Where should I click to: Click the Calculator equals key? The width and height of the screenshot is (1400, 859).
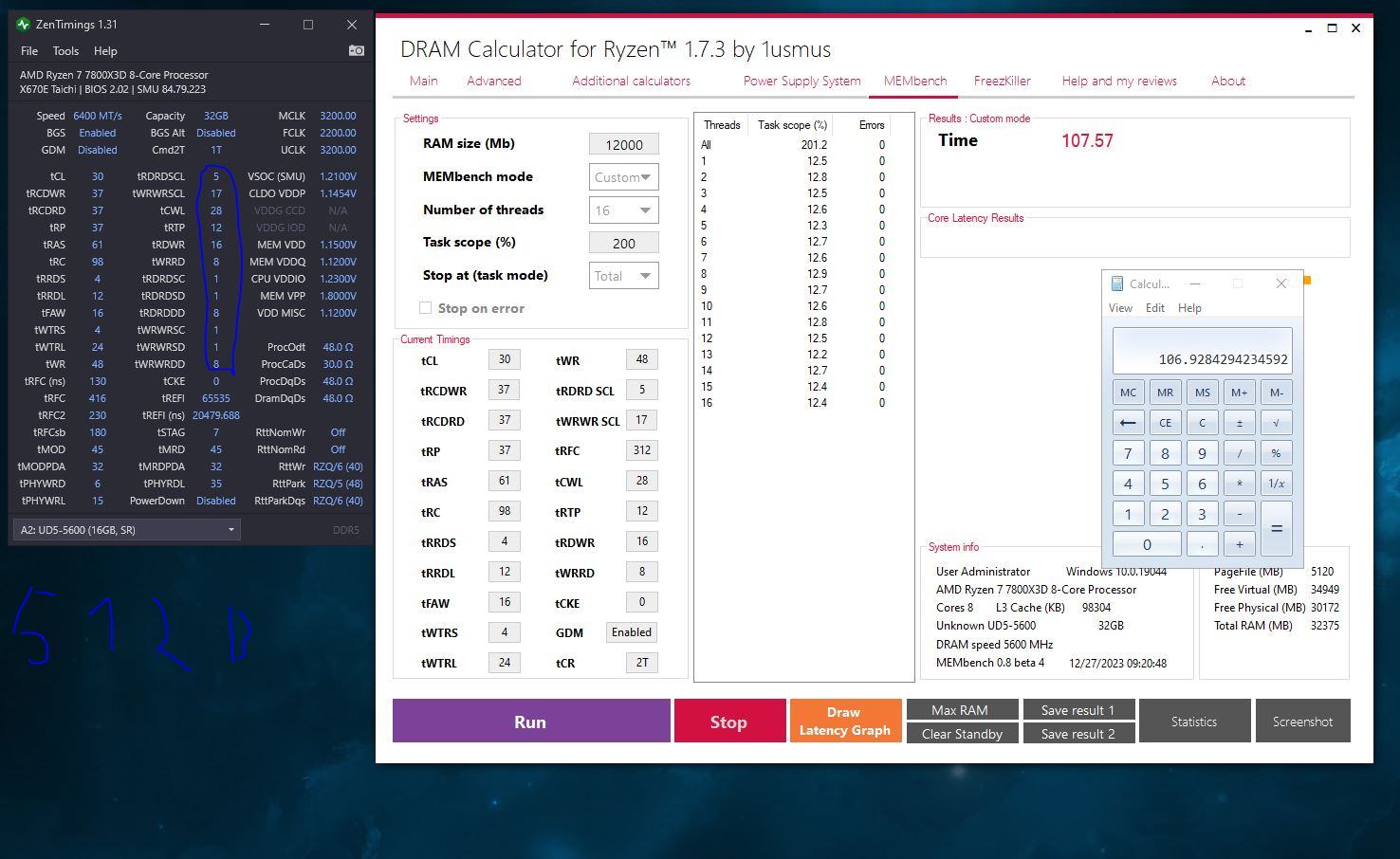coord(1276,529)
